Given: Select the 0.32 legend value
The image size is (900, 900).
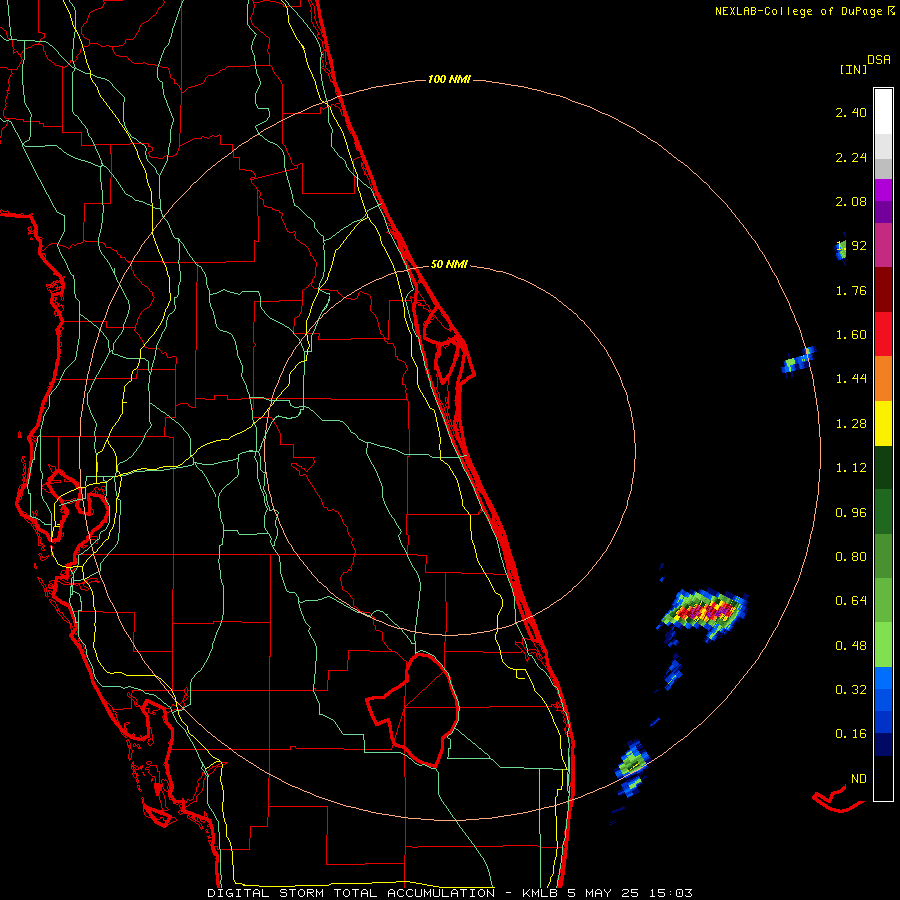Looking at the screenshot, I should click(x=851, y=690).
